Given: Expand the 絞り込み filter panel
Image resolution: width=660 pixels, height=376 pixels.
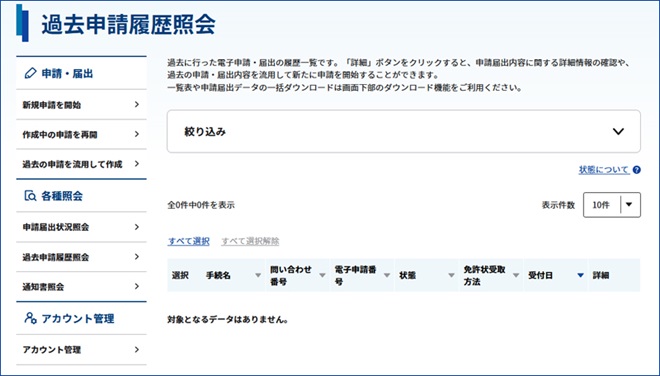Looking at the screenshot, I should 404,131.
